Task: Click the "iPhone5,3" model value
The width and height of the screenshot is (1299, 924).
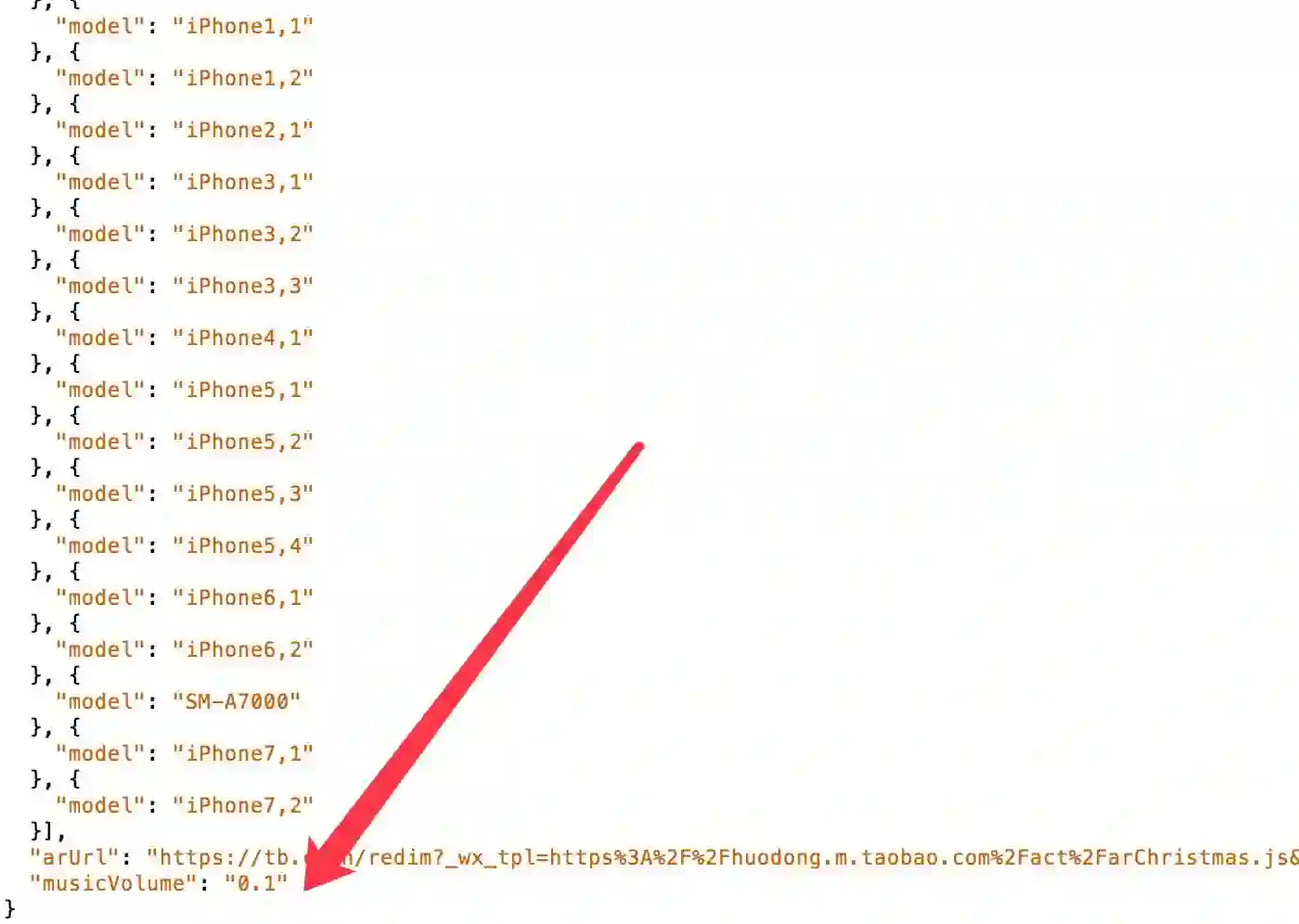Action: tap(243, 494)
